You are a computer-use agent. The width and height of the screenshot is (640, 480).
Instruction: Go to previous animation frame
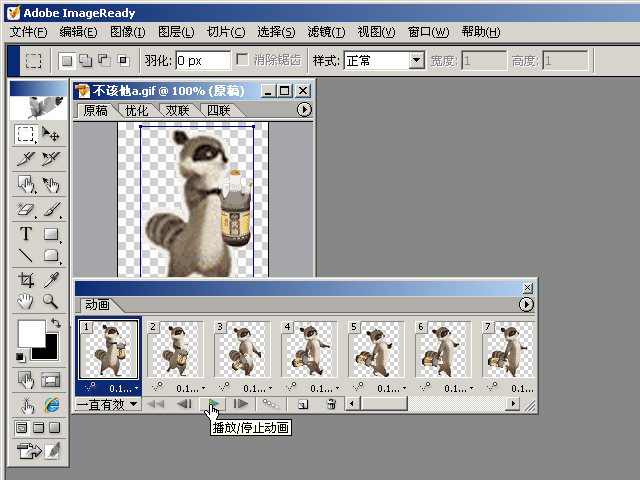pyautogui.click(x=184, y=404)
